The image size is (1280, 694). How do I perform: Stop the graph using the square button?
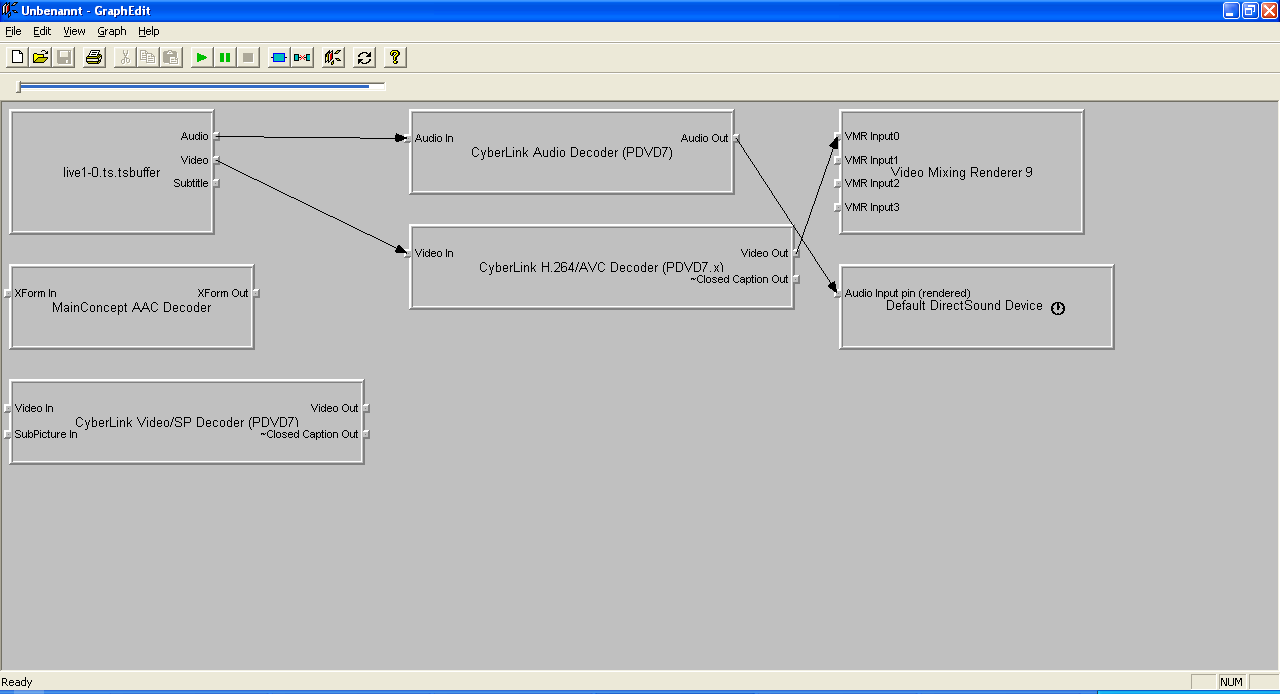click(248, 57)
